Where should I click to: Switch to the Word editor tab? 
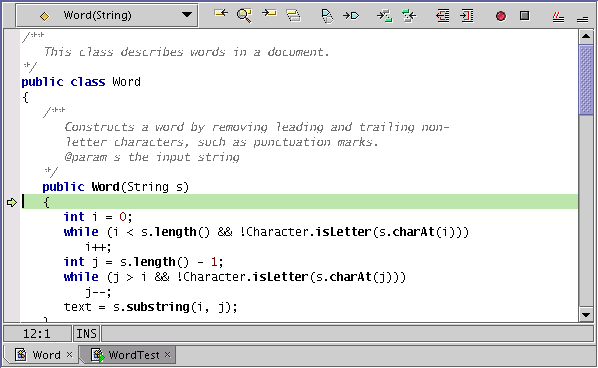(x=41, y=355)
